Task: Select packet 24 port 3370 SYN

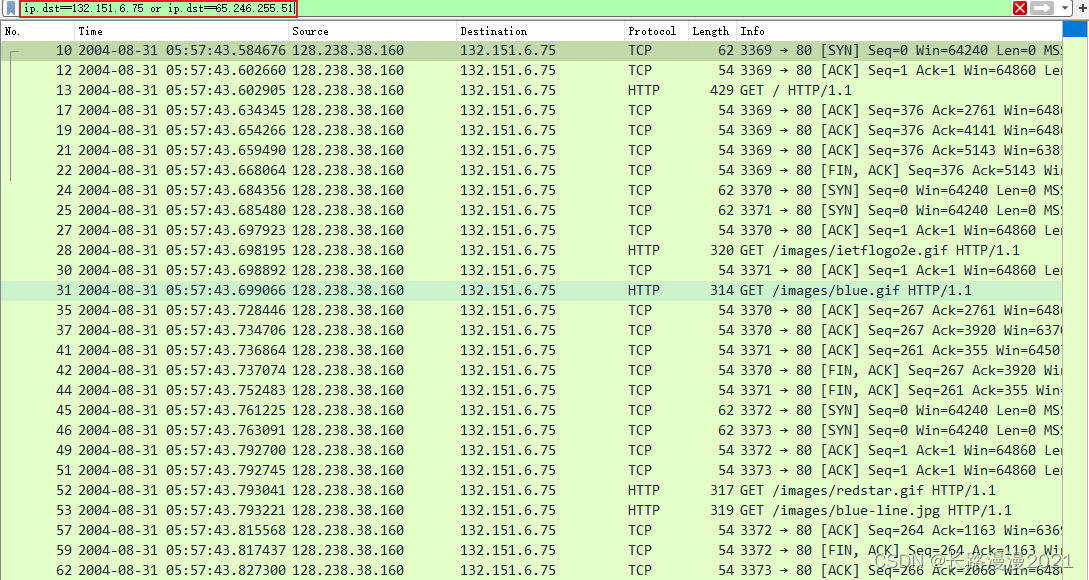Action: (531, 190)
